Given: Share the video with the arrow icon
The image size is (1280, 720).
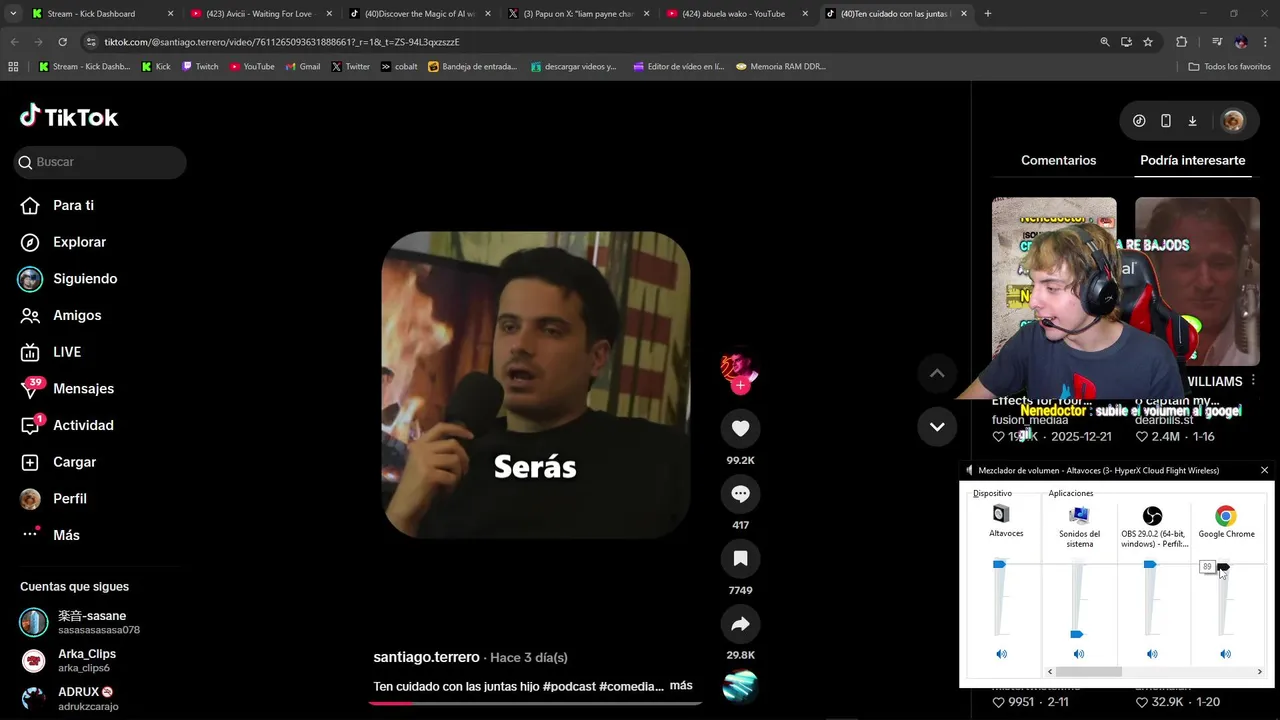Looking at the screenshot, I should click(740, 624).
